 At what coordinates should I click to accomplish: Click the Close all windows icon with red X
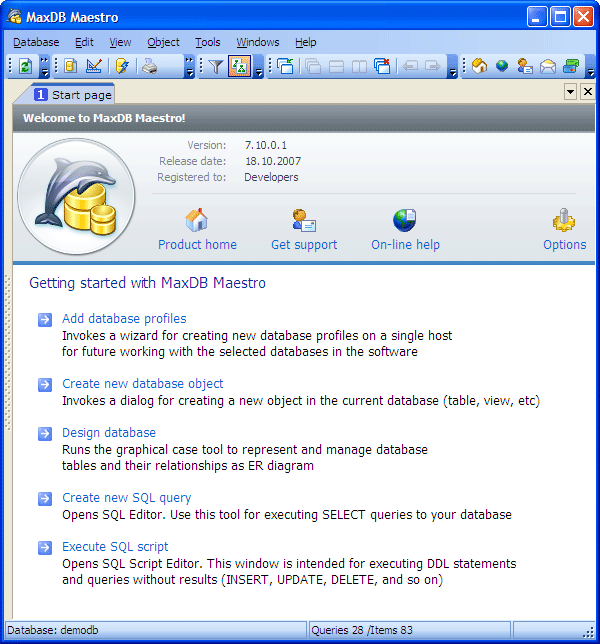382,66
